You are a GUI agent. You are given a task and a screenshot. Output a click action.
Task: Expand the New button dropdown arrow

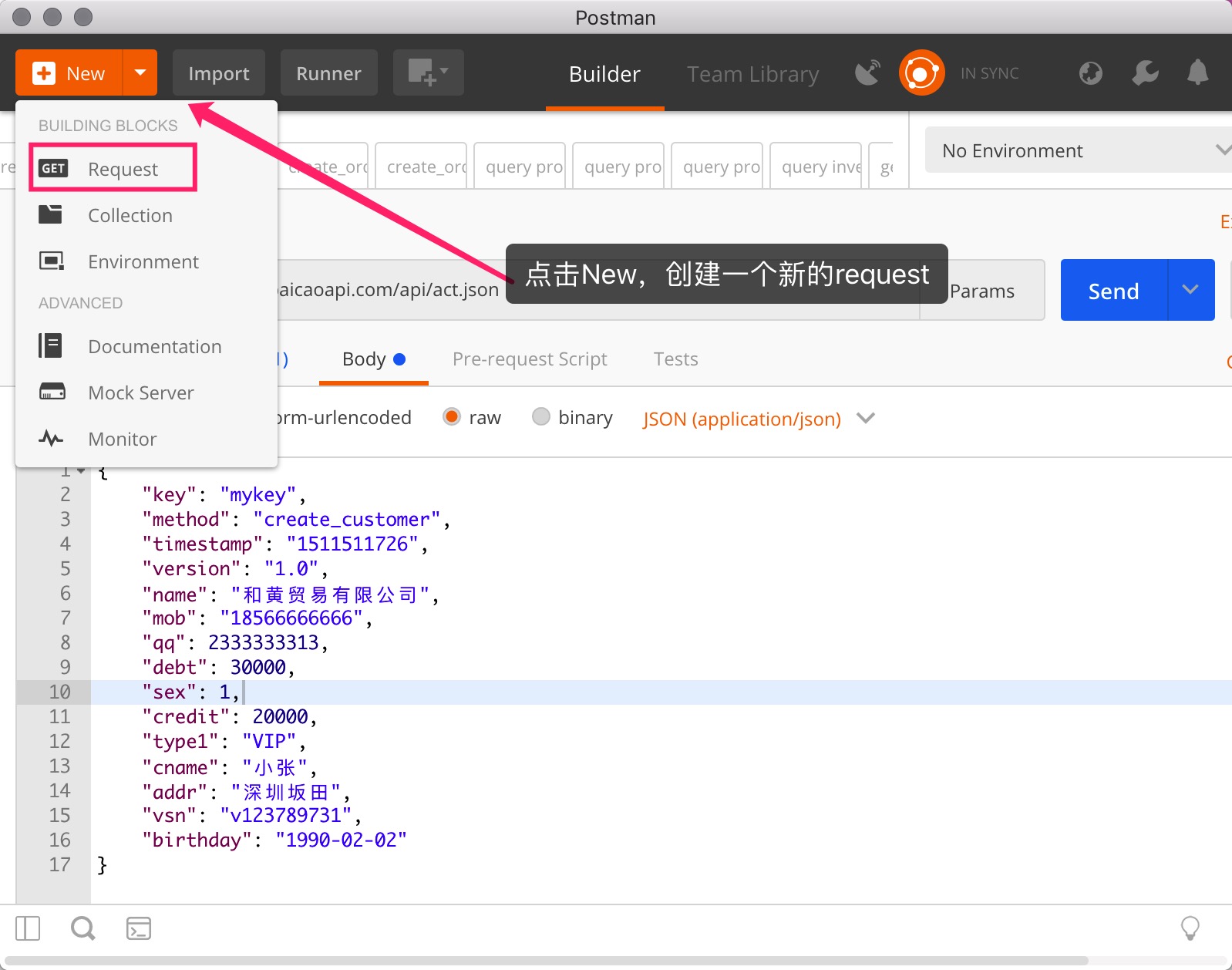pos(140,73)
